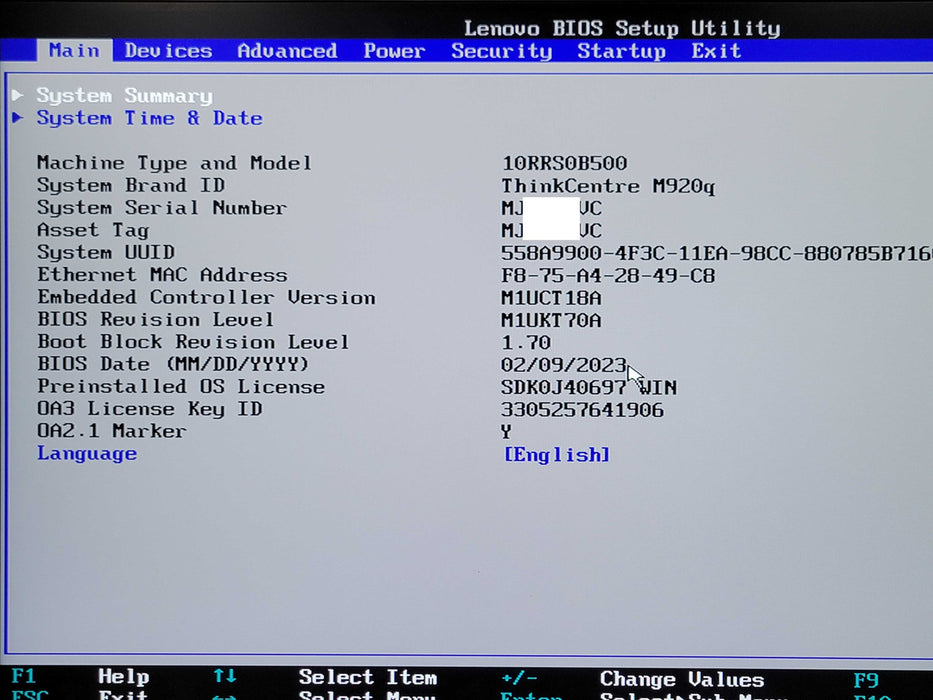Viewport: 933px width, 700px height.
Task: Select the BIOS date 02/09/2023
Action: 564,364
